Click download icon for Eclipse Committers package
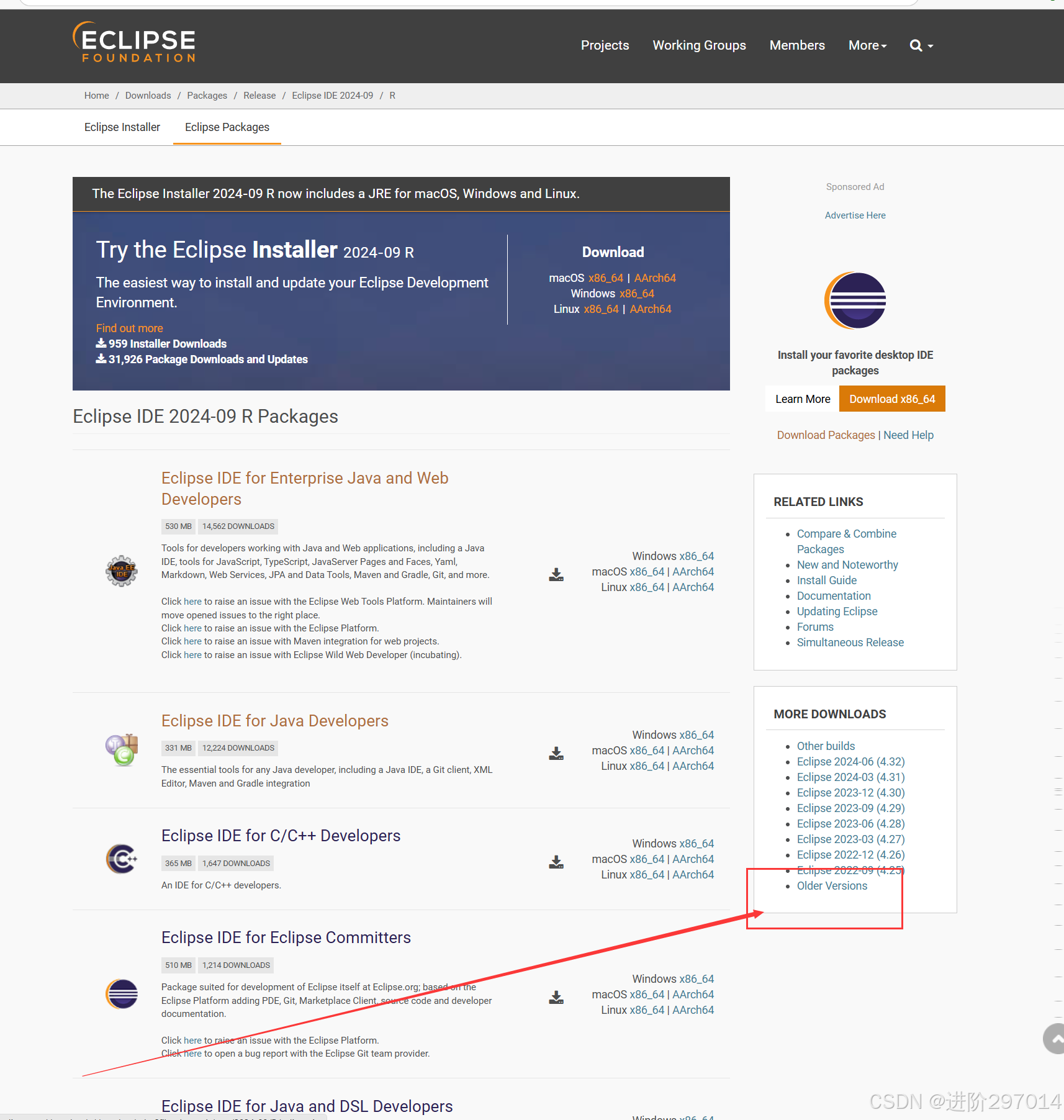Viewport: 1064px width, 1120px height. coord(556,997)
